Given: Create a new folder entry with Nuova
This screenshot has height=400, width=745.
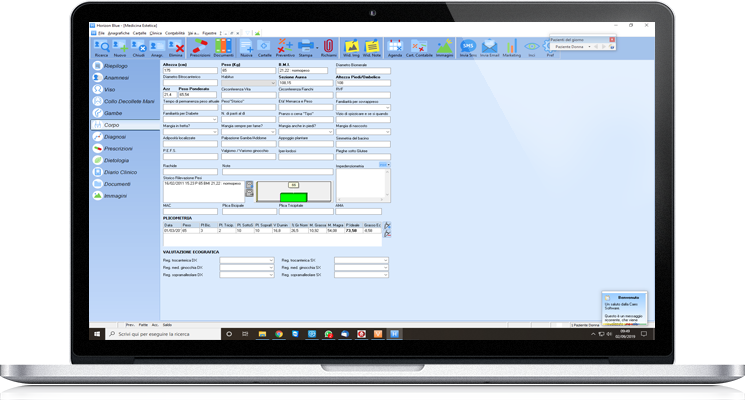Looking at the screenshot, I should [x=246, y=48].
